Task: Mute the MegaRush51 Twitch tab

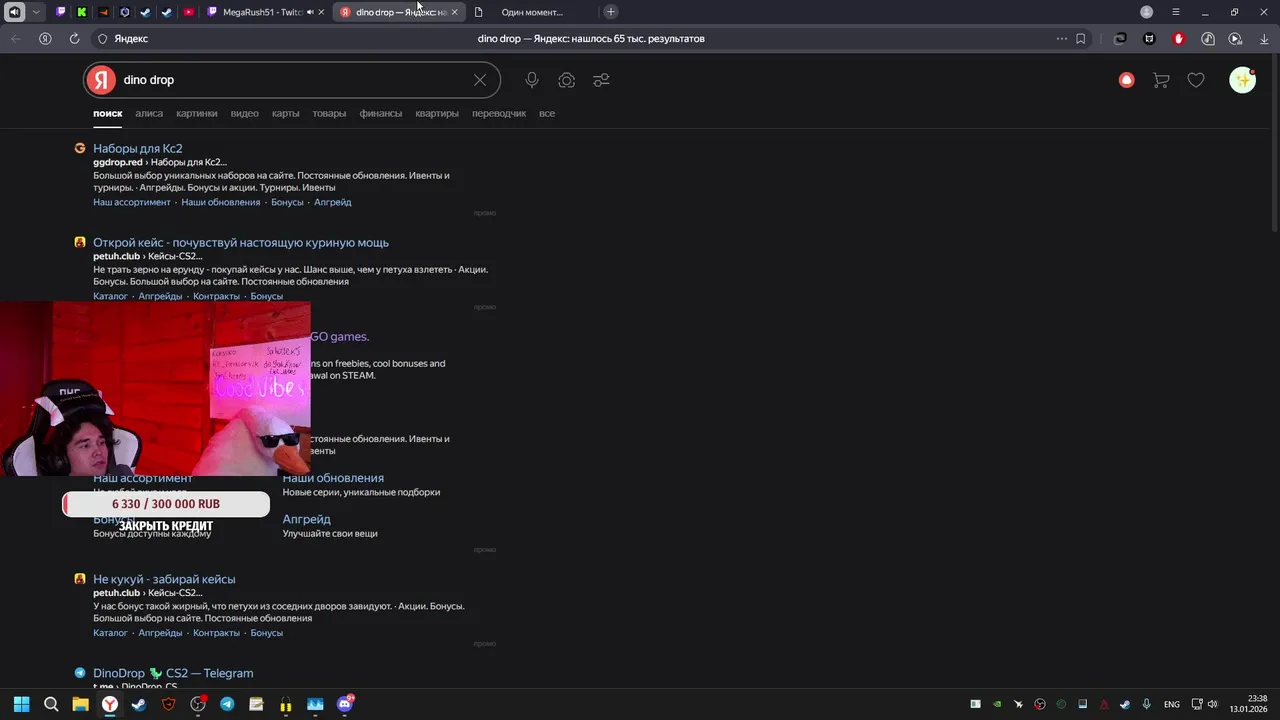Action: coord(309,12)
